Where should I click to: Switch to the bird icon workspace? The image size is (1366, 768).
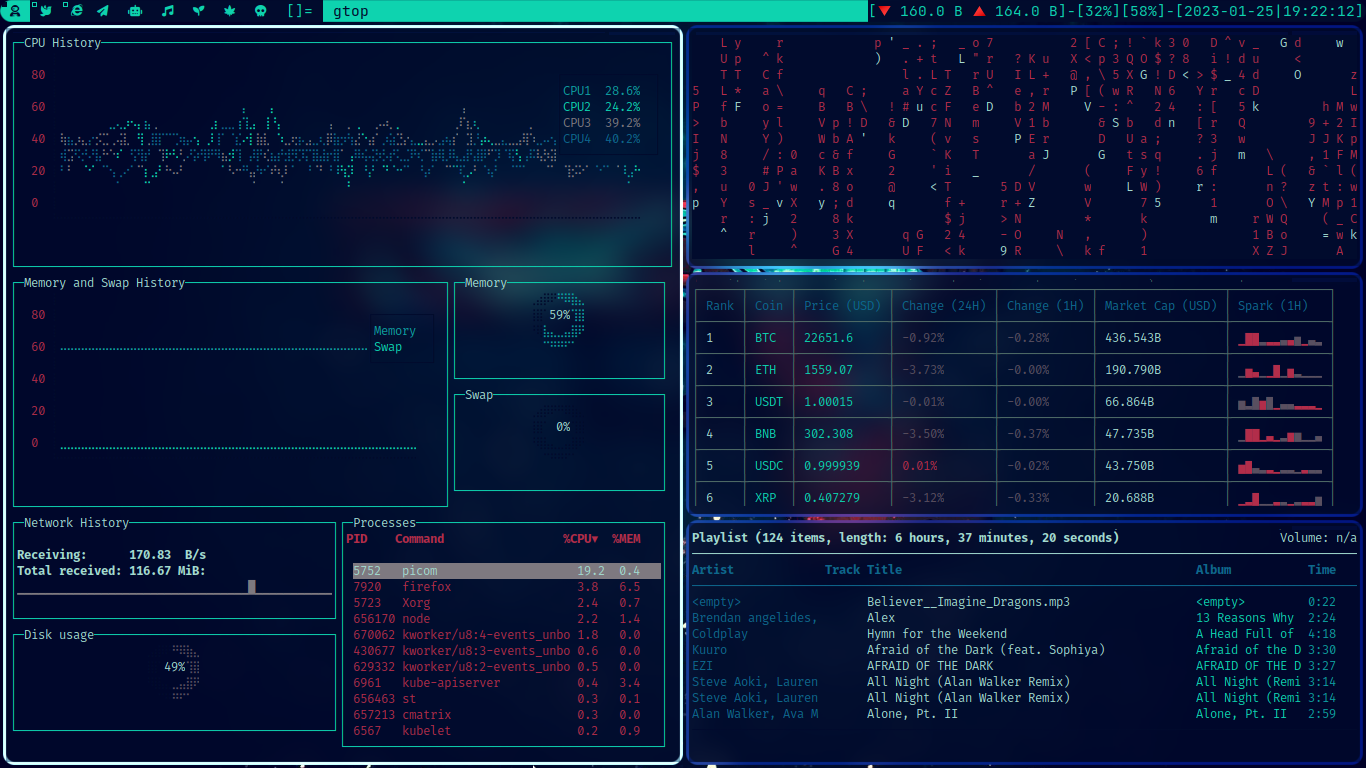(45, 11)
